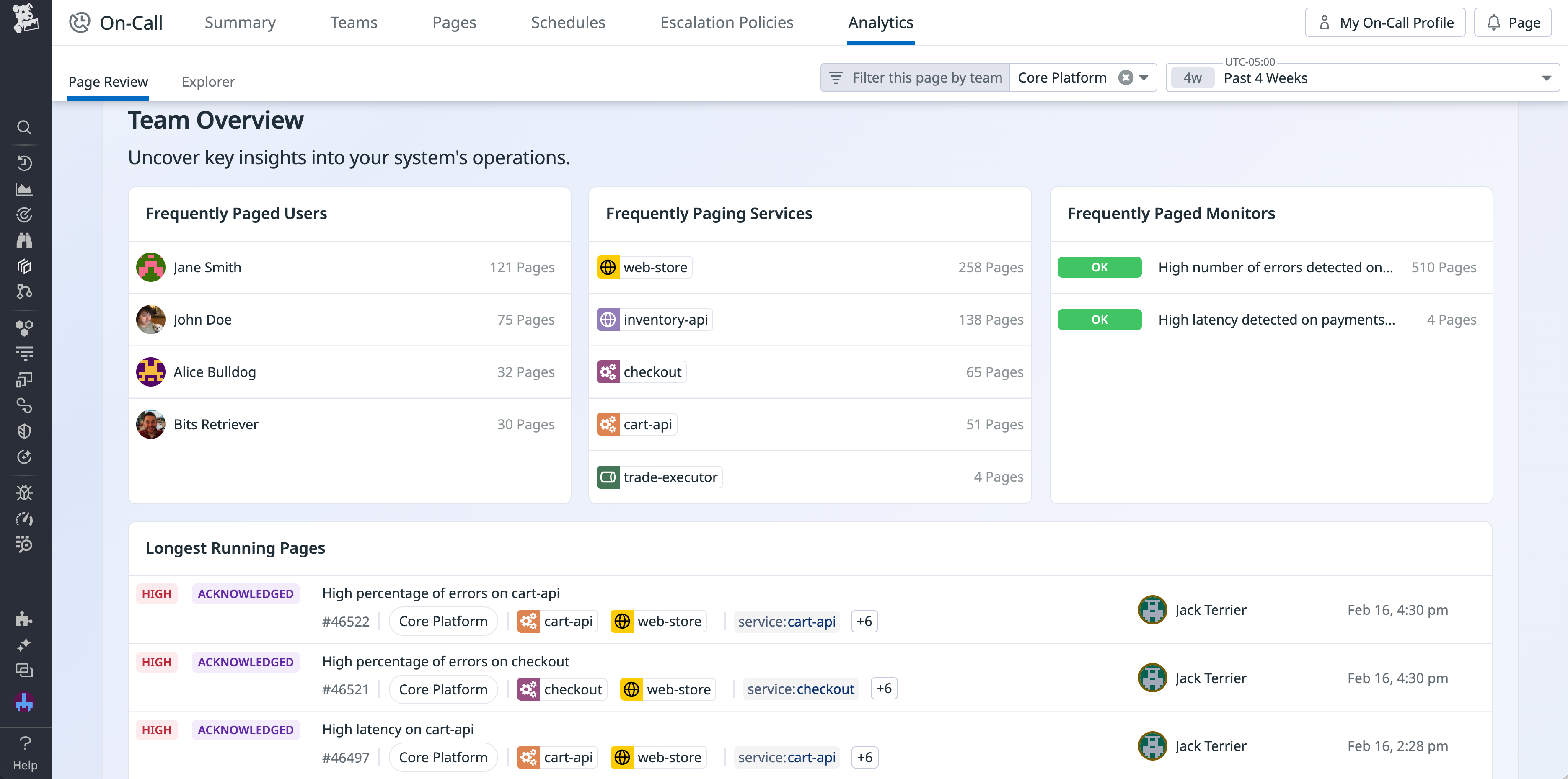Viewport: 1568px width, 779px height.
Task: Open the search icon in the sidebar
Action: coord(24,128)
